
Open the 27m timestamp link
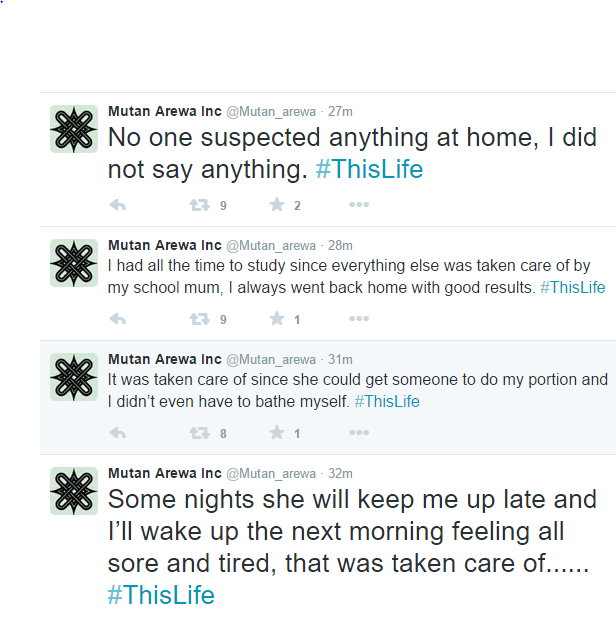(341, 111)
